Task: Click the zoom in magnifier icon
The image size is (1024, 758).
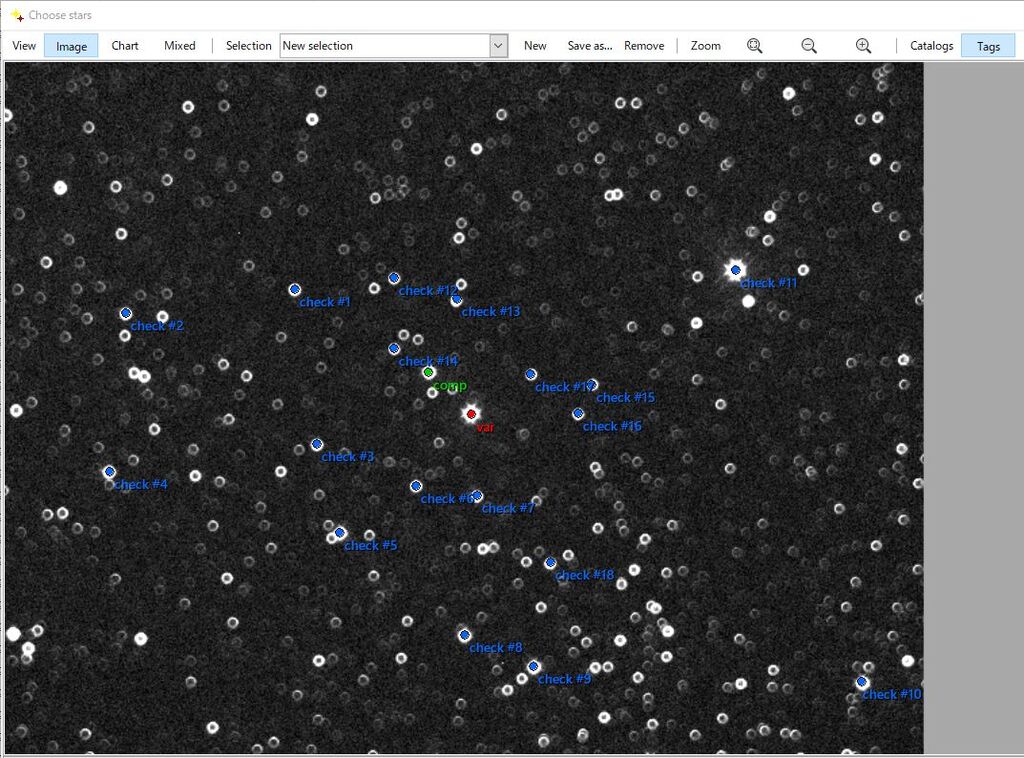Action: coord(863,46)
